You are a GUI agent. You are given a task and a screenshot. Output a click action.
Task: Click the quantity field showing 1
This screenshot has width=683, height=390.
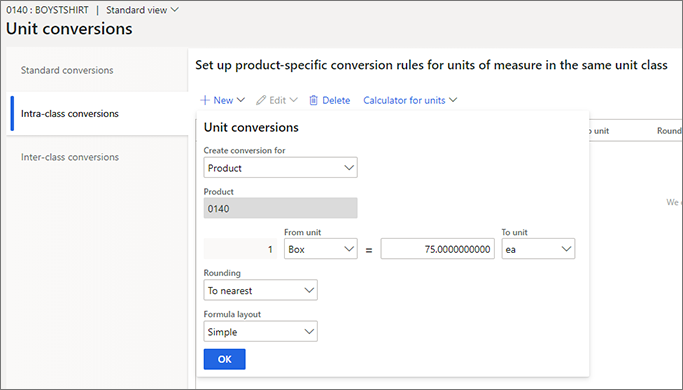tap(240, 249)
